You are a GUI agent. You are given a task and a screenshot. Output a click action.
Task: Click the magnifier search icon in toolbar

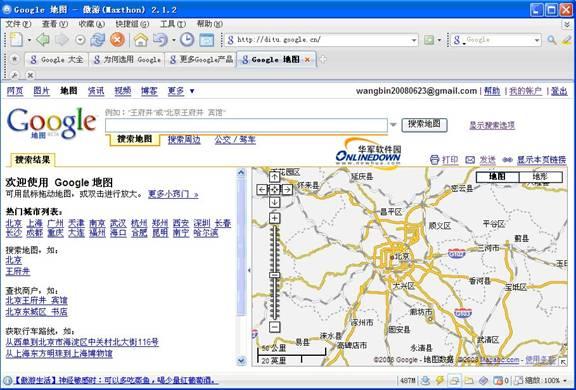(x=551, y=40)
